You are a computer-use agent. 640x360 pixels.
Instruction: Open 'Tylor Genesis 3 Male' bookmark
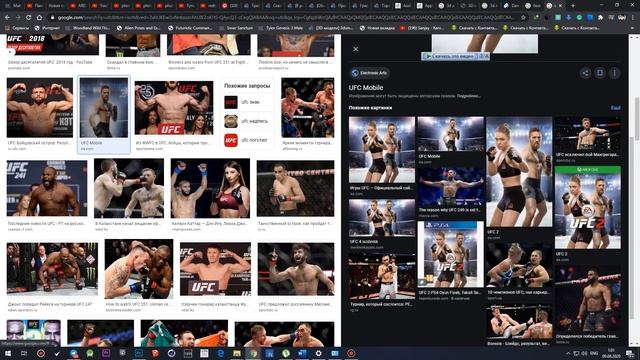point(281,28)
